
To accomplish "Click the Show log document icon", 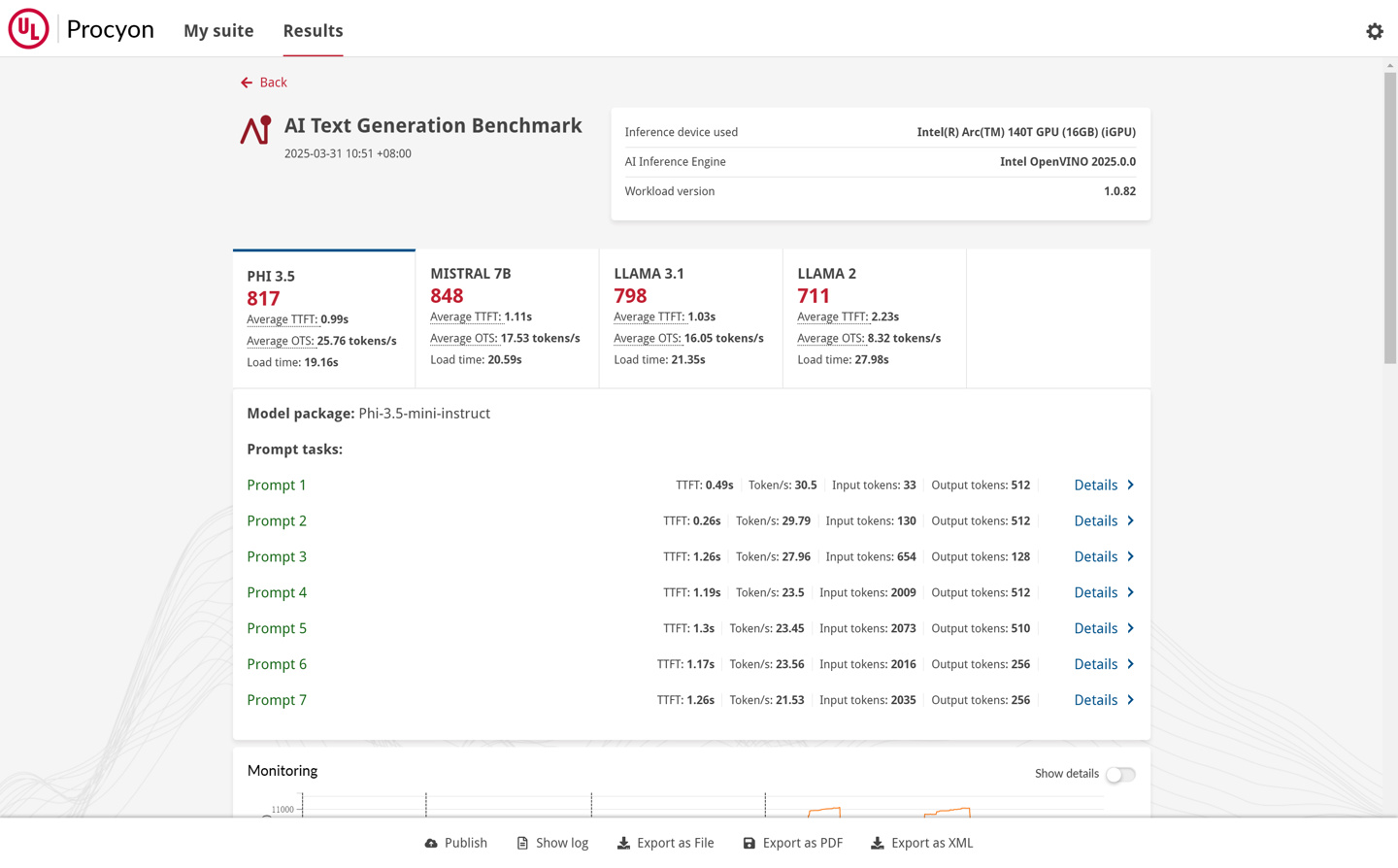I will pyautogui.click(x=522, y=844).
